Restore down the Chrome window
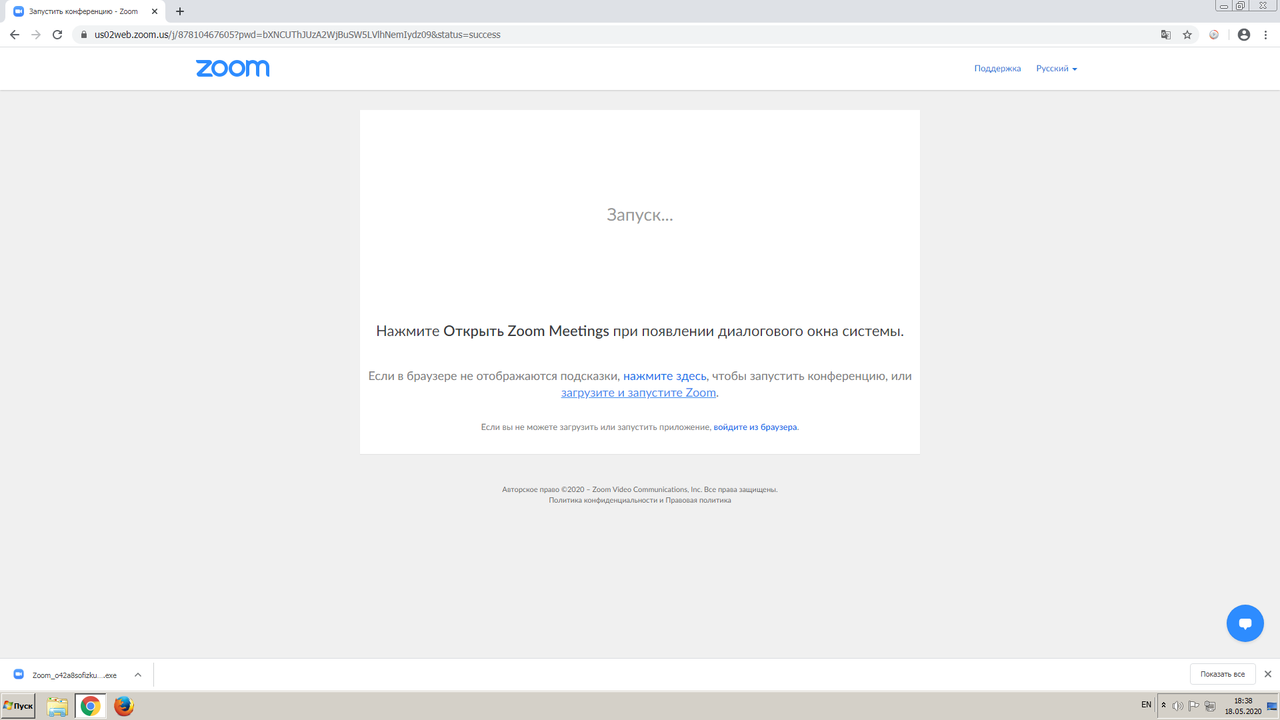Screen dimensions: 1280x720 click(x=1241, y=6)
